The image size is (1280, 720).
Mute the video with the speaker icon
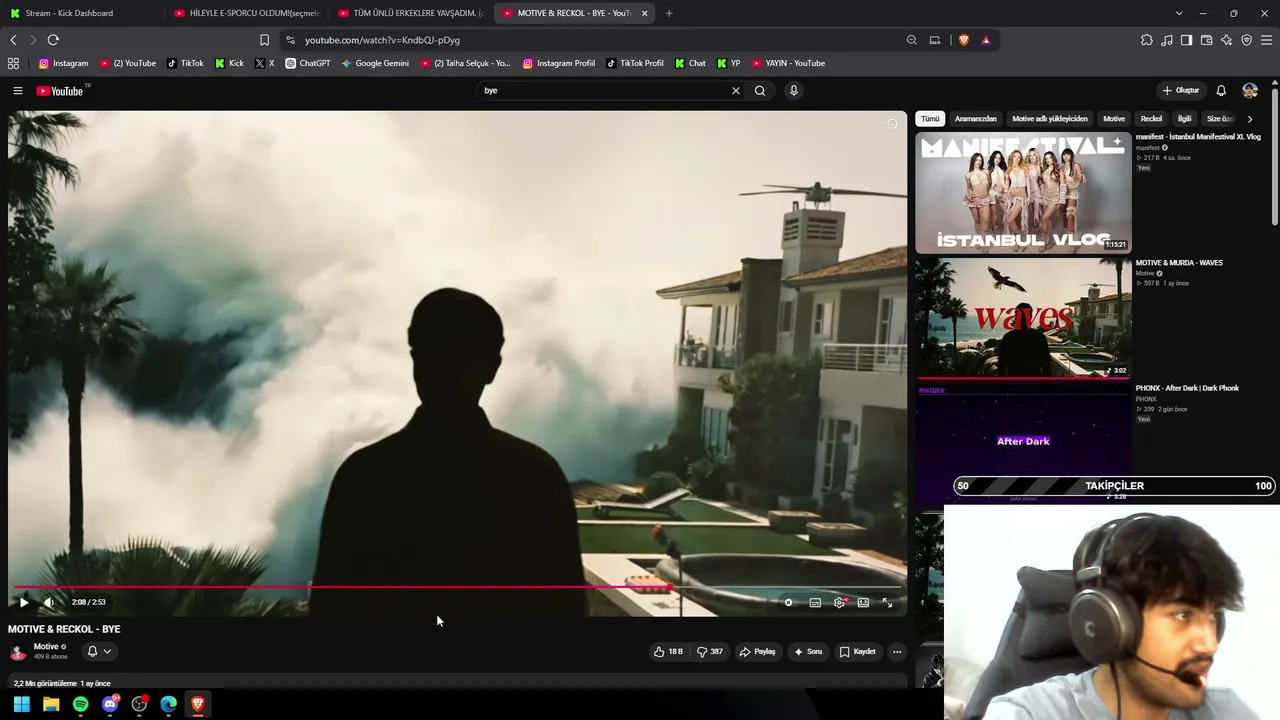(x=48, y=603)
